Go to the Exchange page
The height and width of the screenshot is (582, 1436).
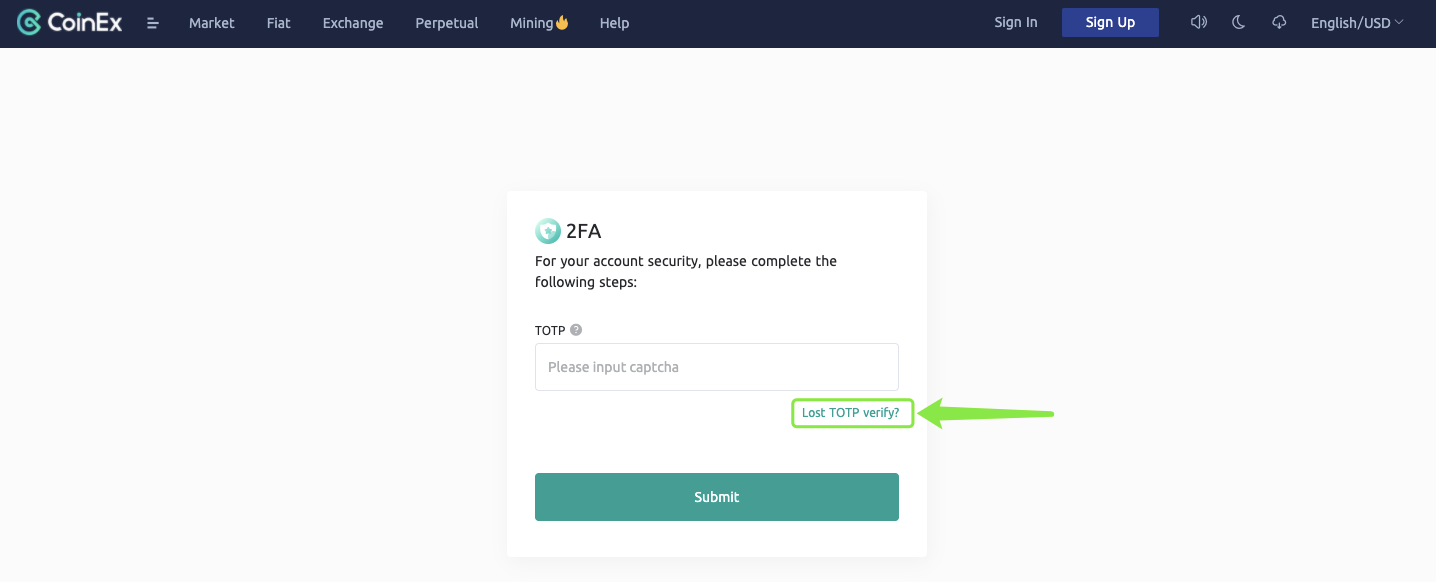[x=353, y=23]
